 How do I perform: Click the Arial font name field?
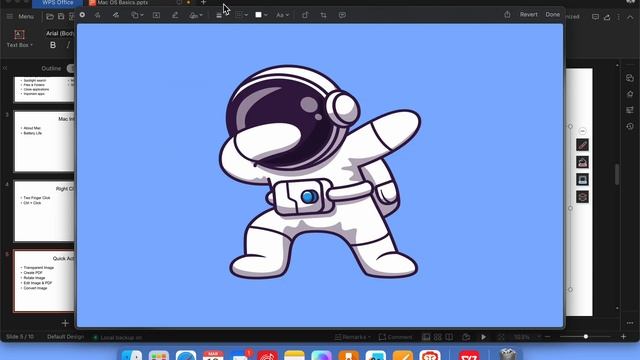click(60, 33)
